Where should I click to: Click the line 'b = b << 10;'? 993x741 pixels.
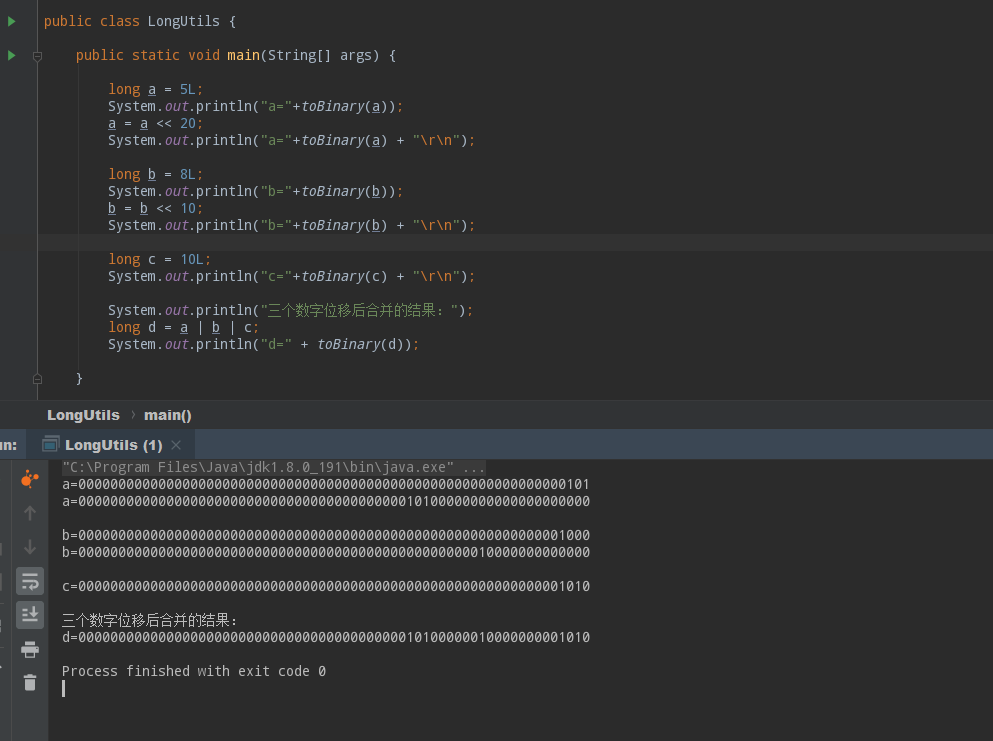tap(155, 208)
